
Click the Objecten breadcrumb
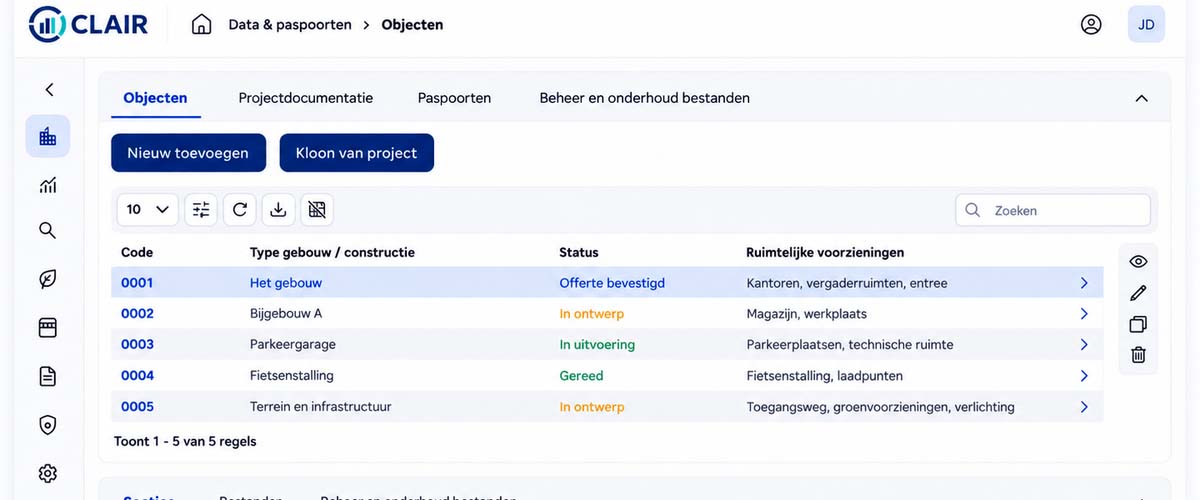(x=413, y=24)
